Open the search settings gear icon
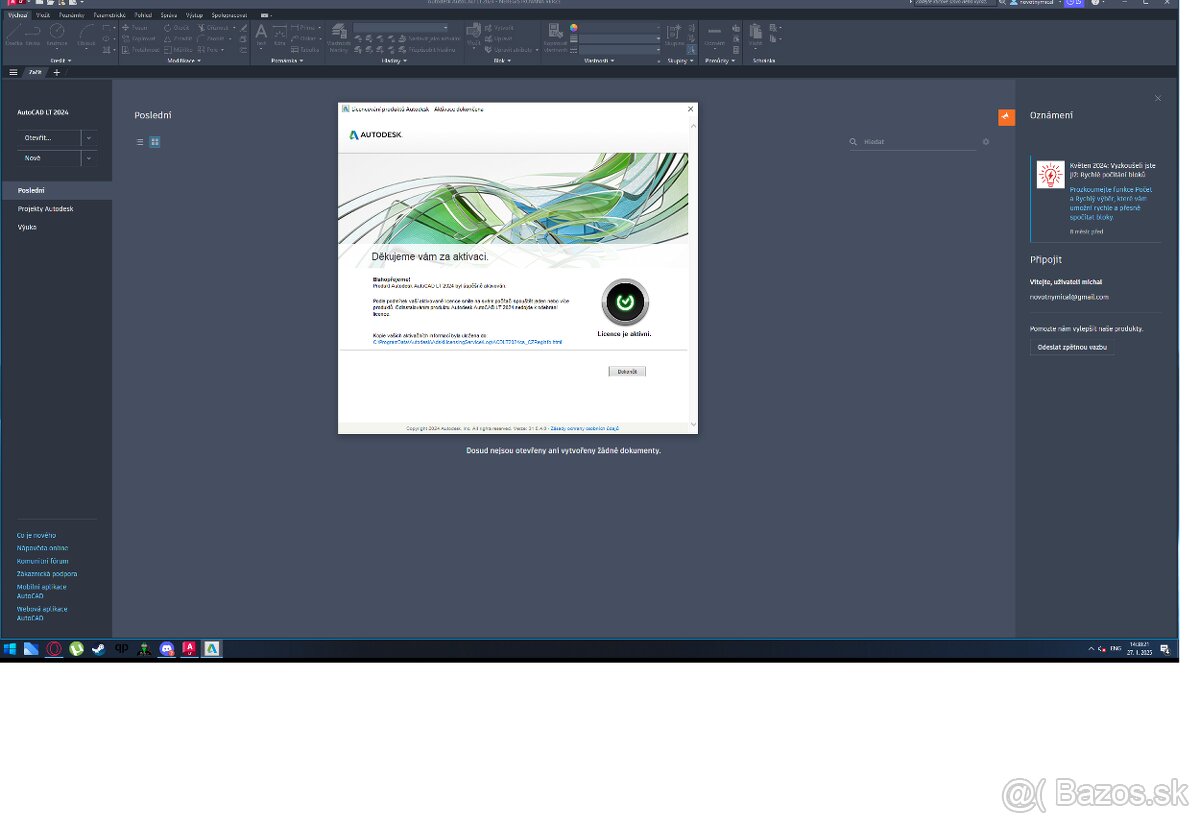Image resolution: width=1200 pixels, height=823 pixels. [985, 142]
